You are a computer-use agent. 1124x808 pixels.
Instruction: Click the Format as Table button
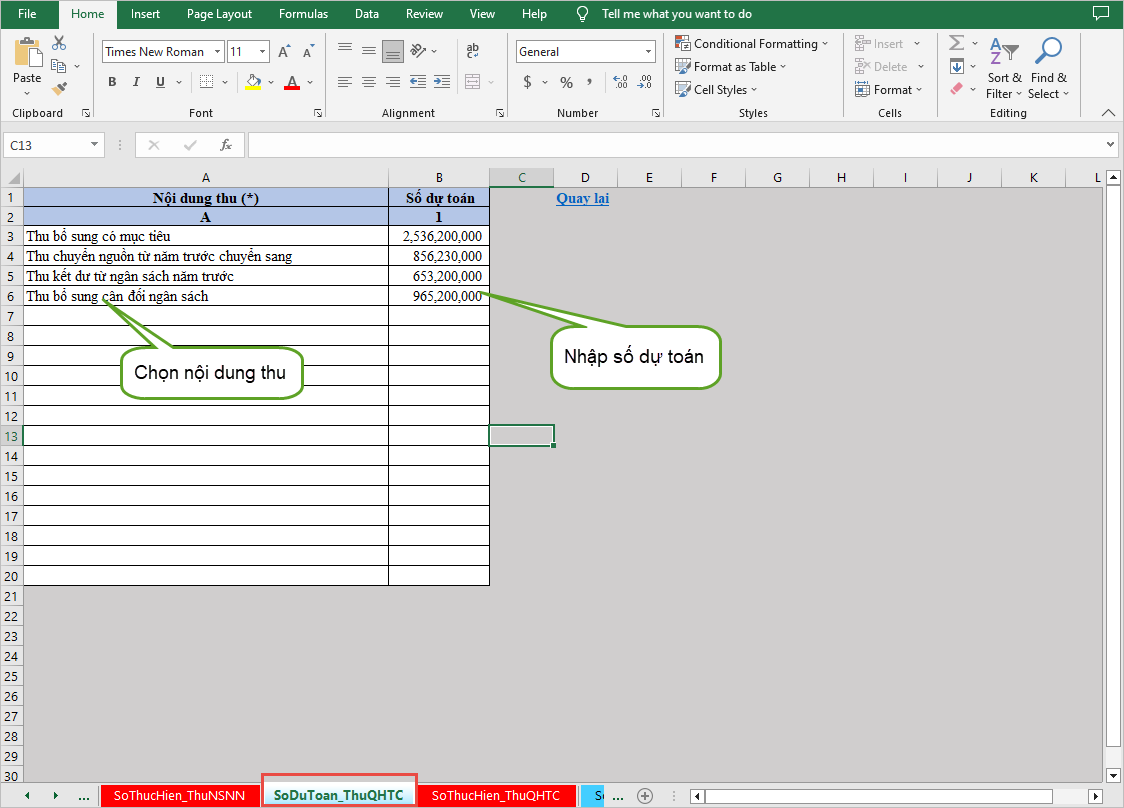tap(732, 66)
